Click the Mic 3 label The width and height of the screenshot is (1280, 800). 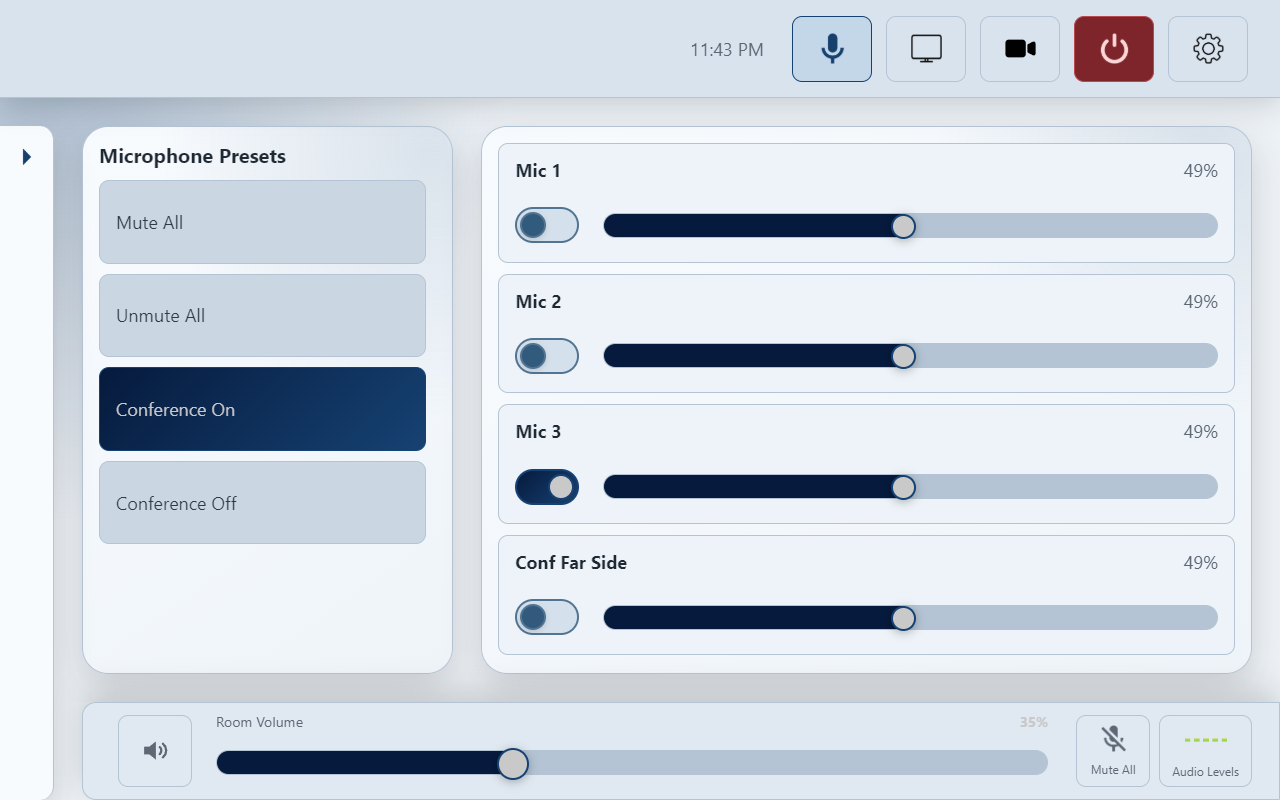click(x=538, y=432)
